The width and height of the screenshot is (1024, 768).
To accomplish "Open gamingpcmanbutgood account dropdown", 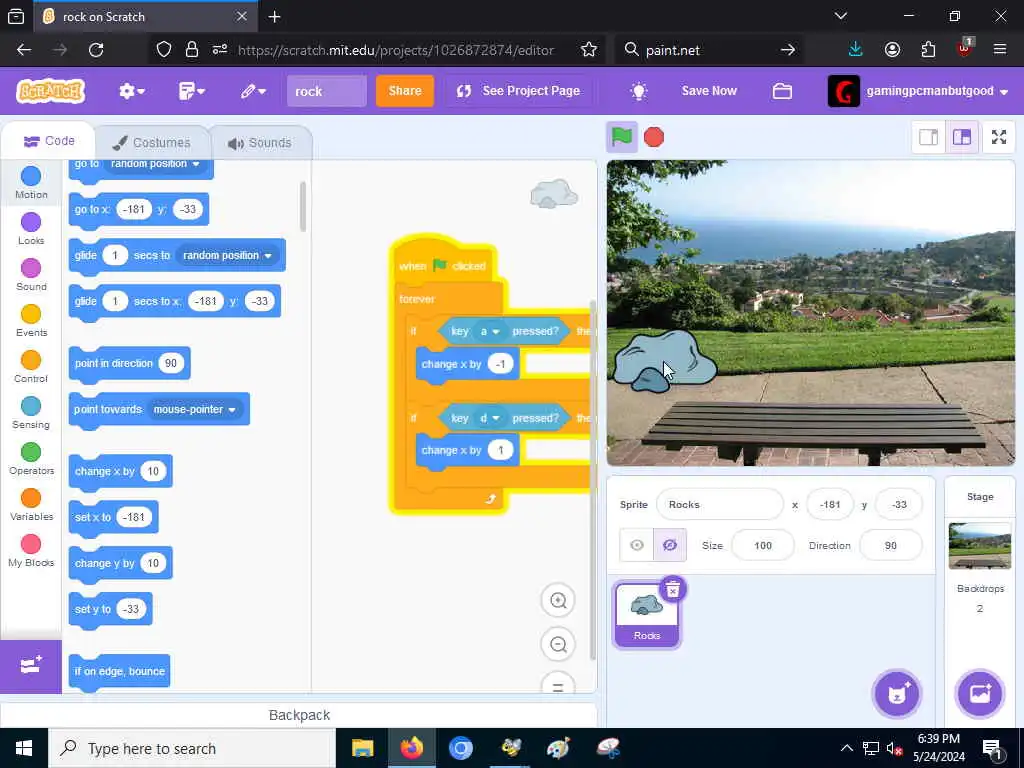I will (918, 91).
